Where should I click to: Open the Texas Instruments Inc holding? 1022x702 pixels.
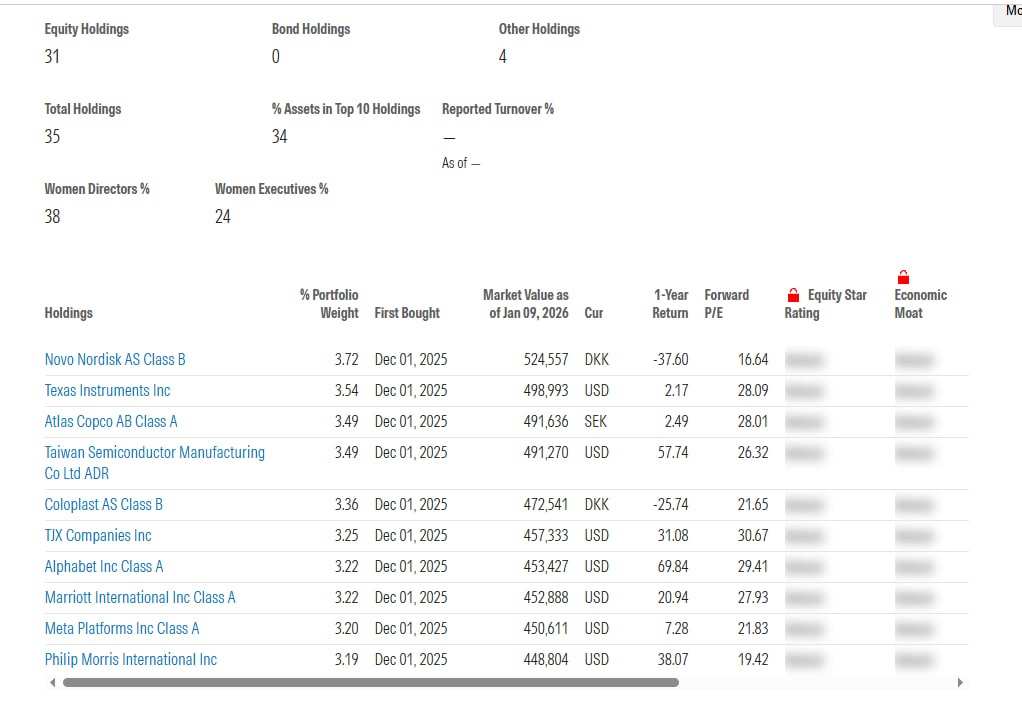tap(108, 390)
